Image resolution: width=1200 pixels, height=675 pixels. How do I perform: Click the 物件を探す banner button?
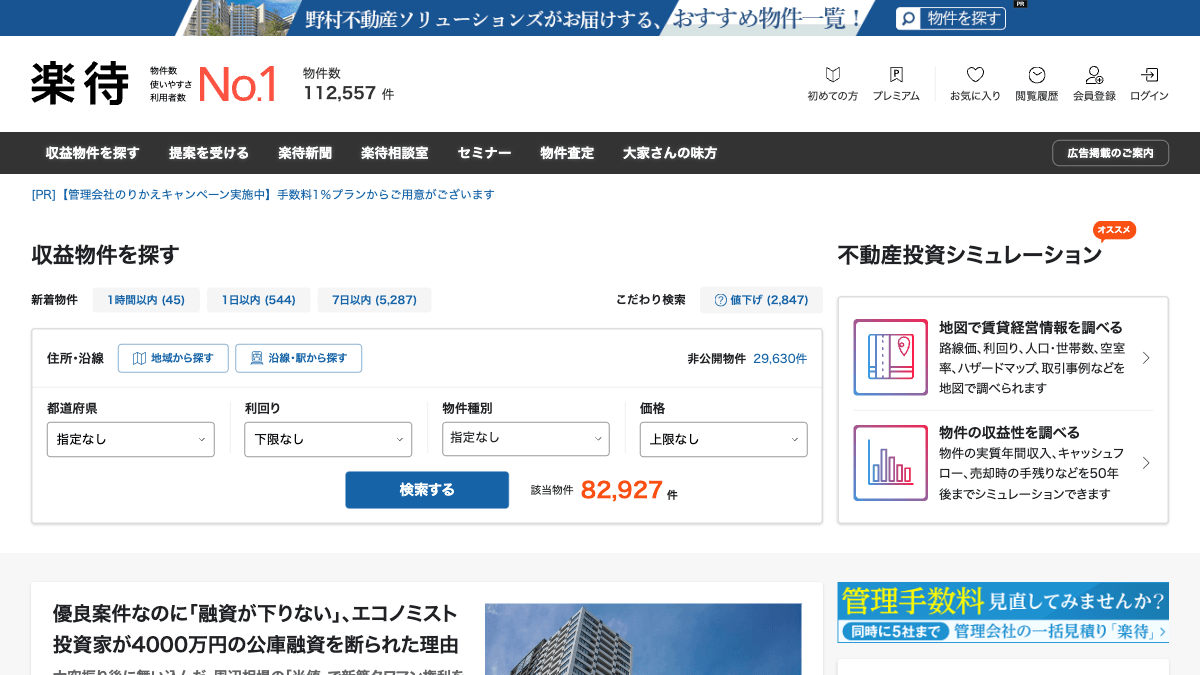click(951, 18)
